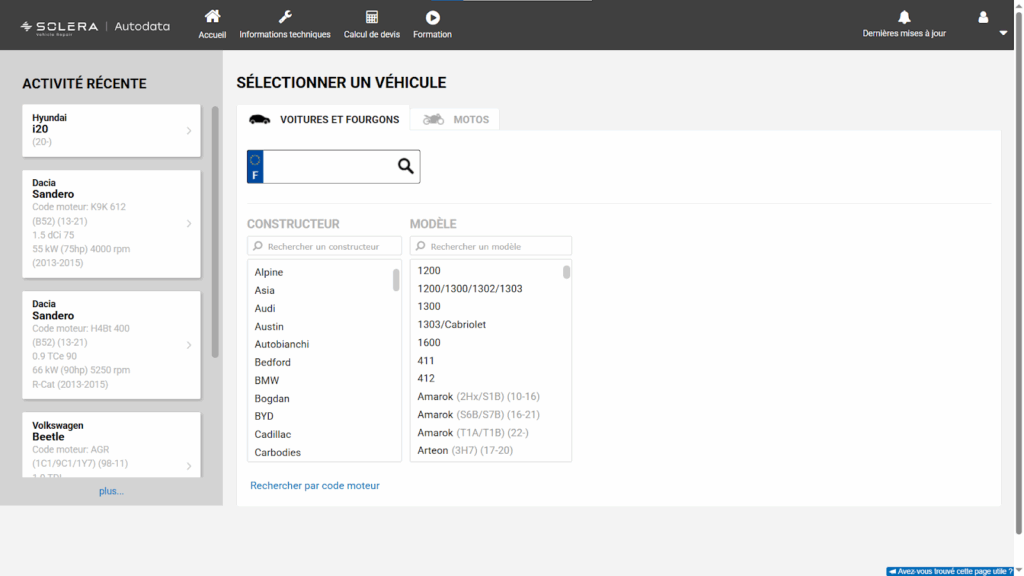Select Asia constructor
The image size is (1024, 576).
coord(264,290)
